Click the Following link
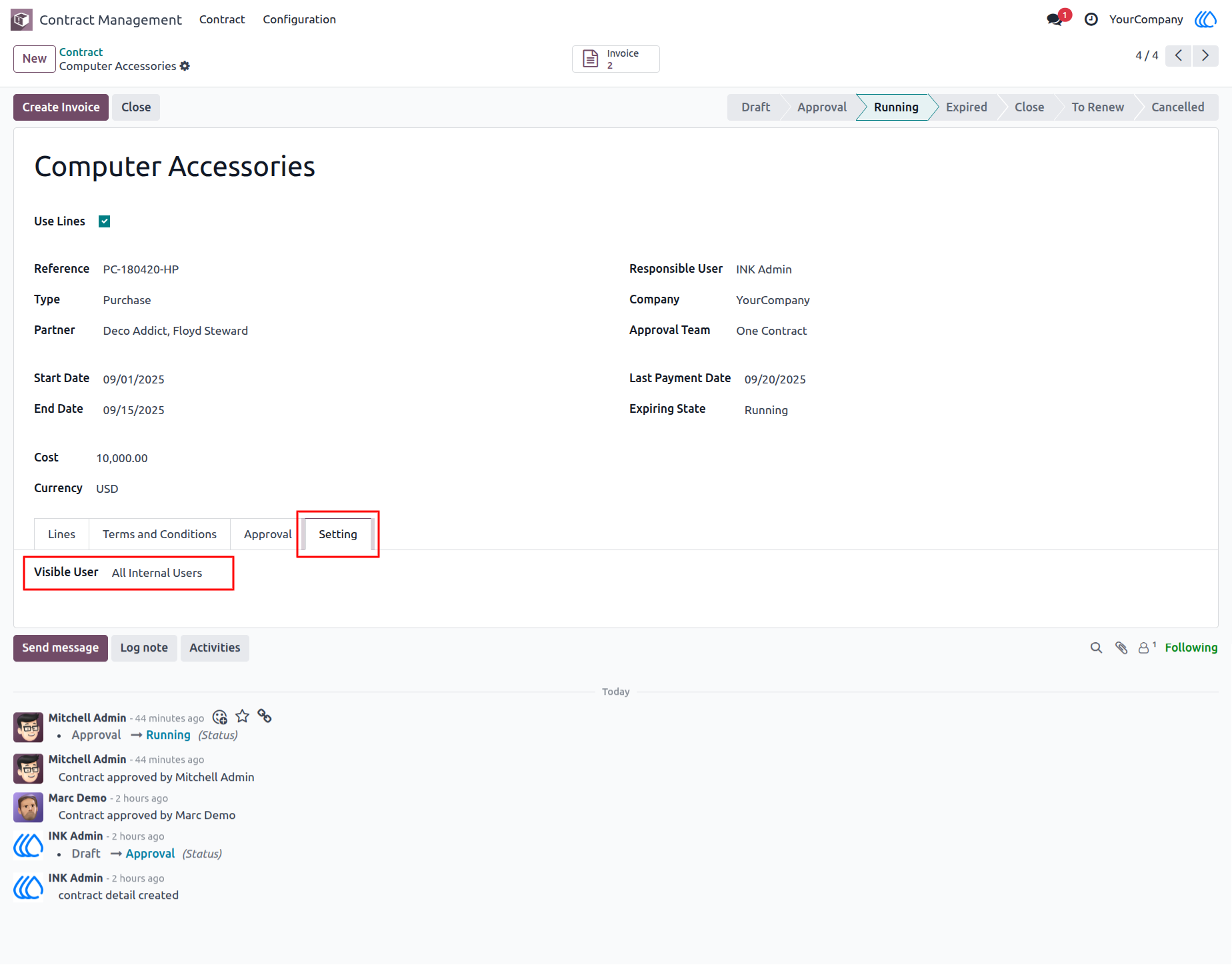The width and height of the screenshot is (1232, 965). pyautogui.click(x=1191, y=648)
